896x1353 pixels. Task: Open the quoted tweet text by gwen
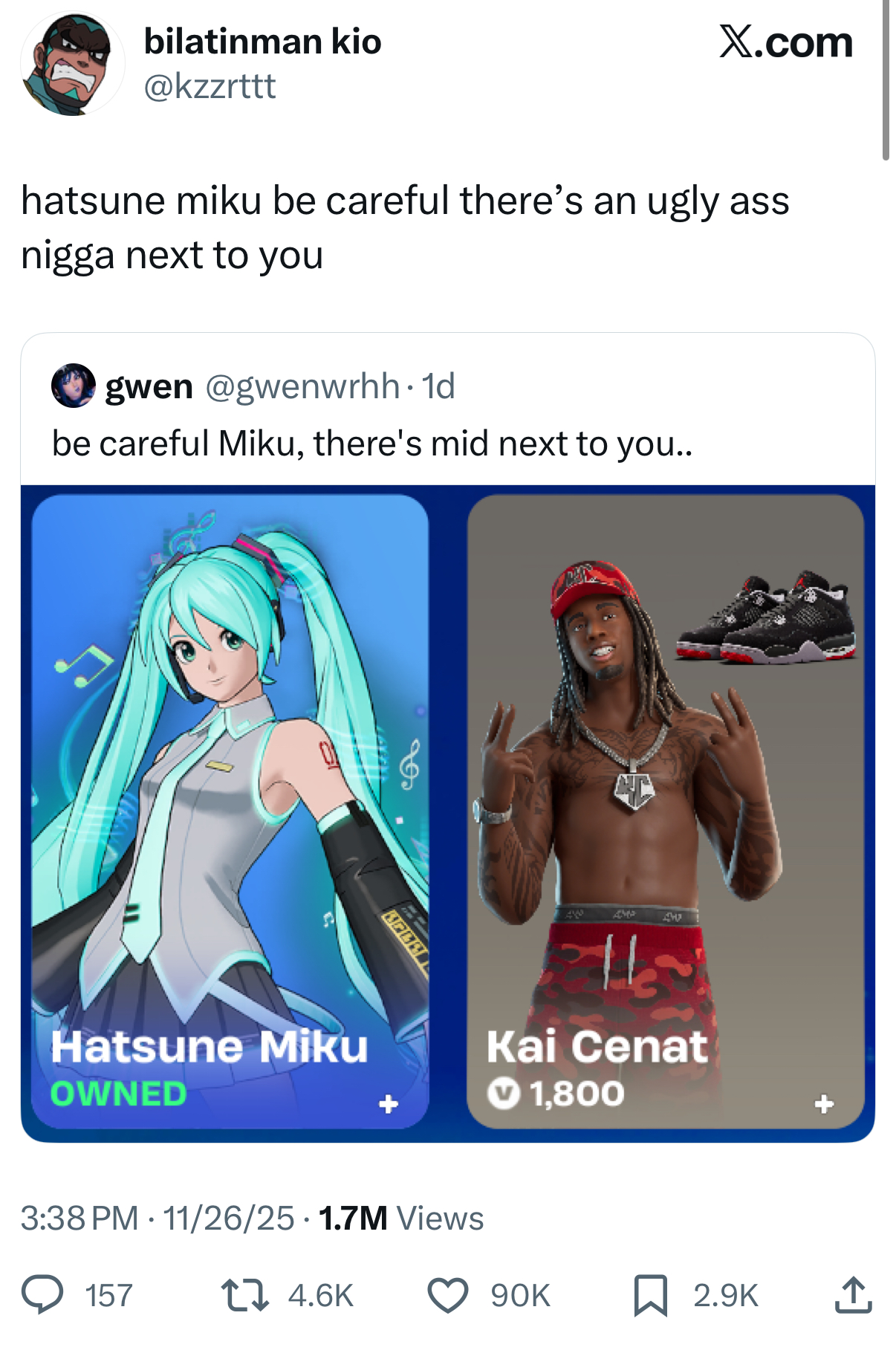pyautogui.click(x=372, y=444)
